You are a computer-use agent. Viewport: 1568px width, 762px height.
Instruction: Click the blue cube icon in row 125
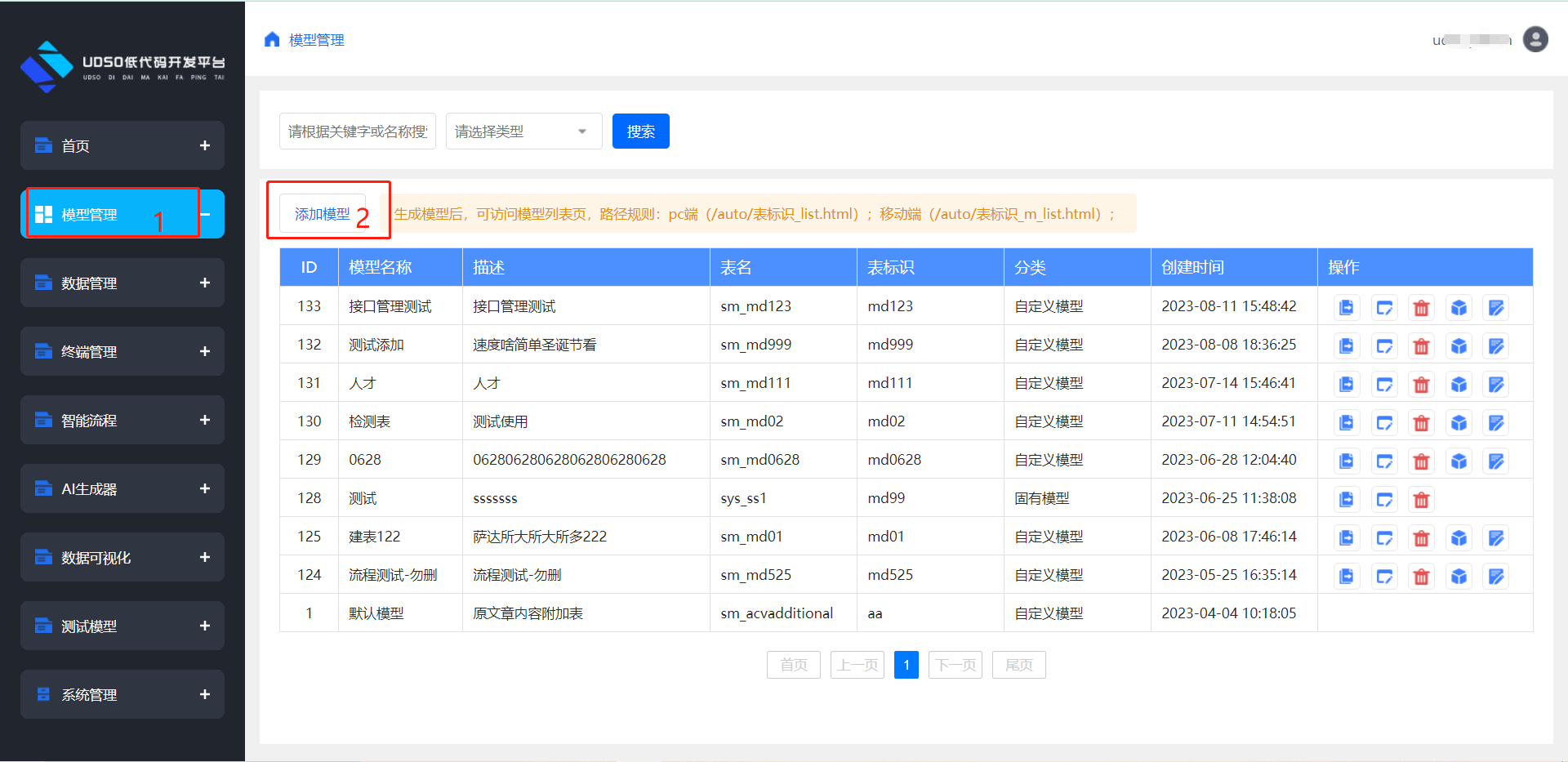click(1459, 538)
